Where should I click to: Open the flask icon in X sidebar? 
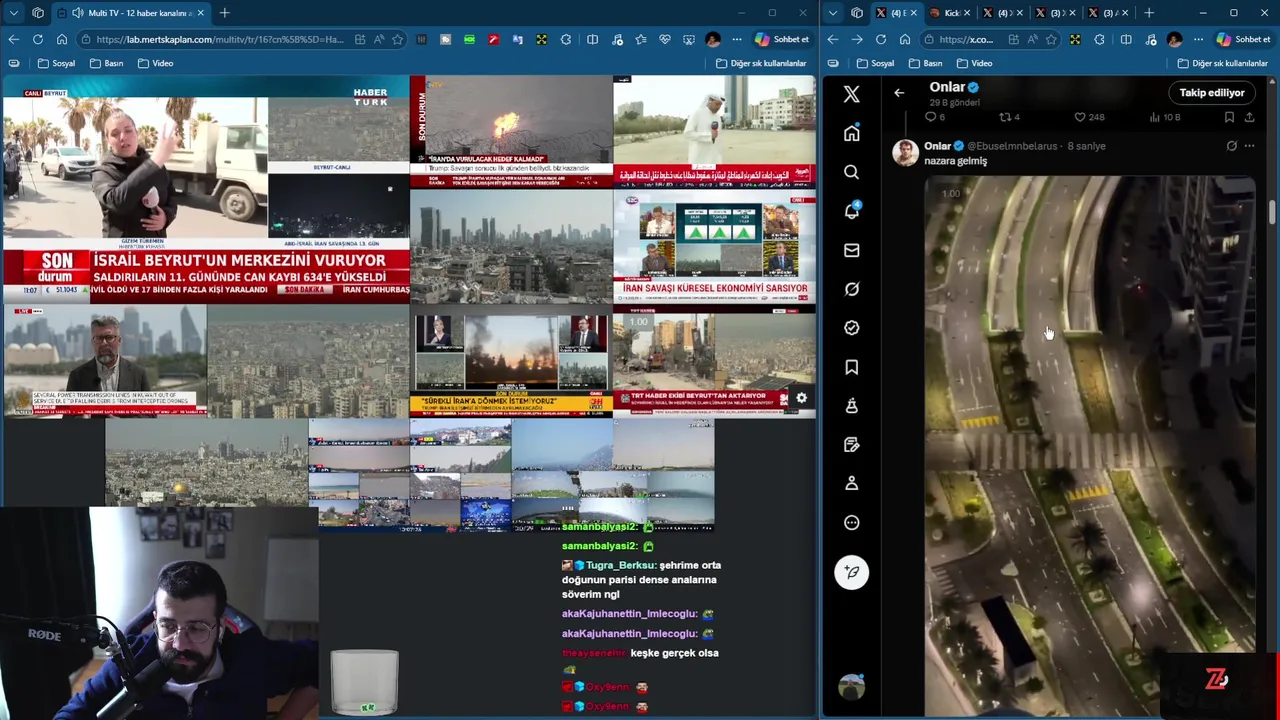pyautogui.click(x=851, y=406)
